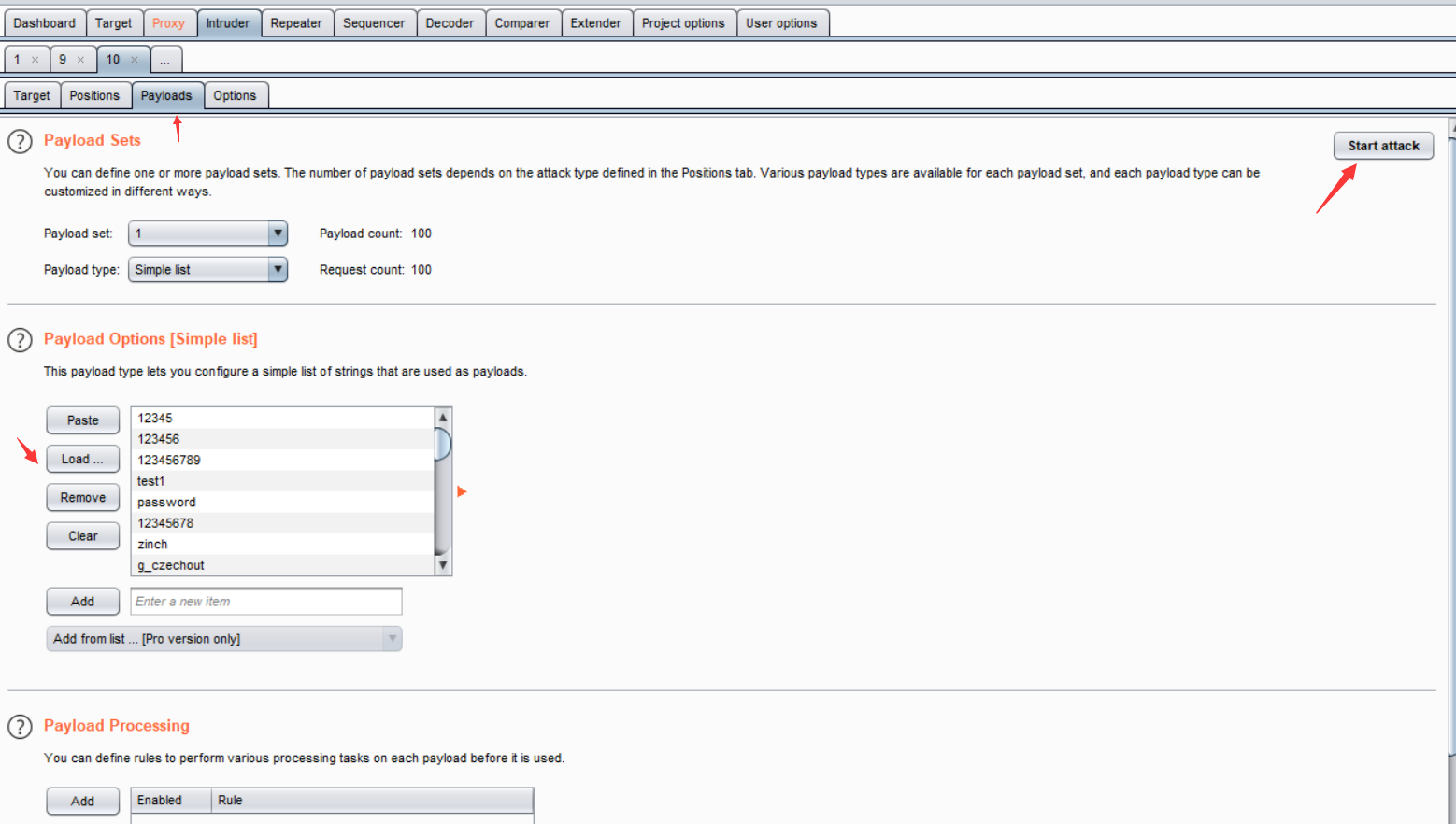Clear the payload list
Screen dimensions: 1456x824
(x=82, y=536)
